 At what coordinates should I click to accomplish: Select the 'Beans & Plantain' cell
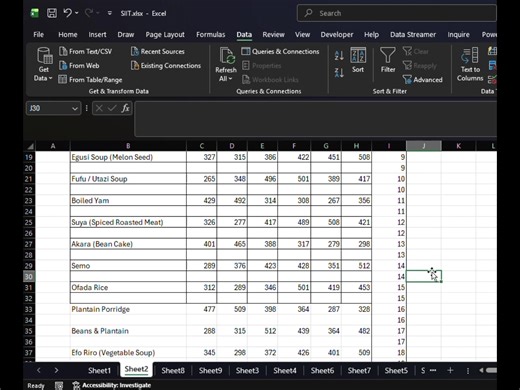(128, 331)
